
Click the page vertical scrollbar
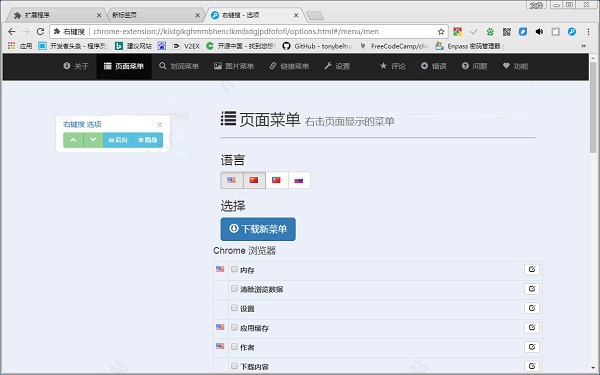pos(593,107)
